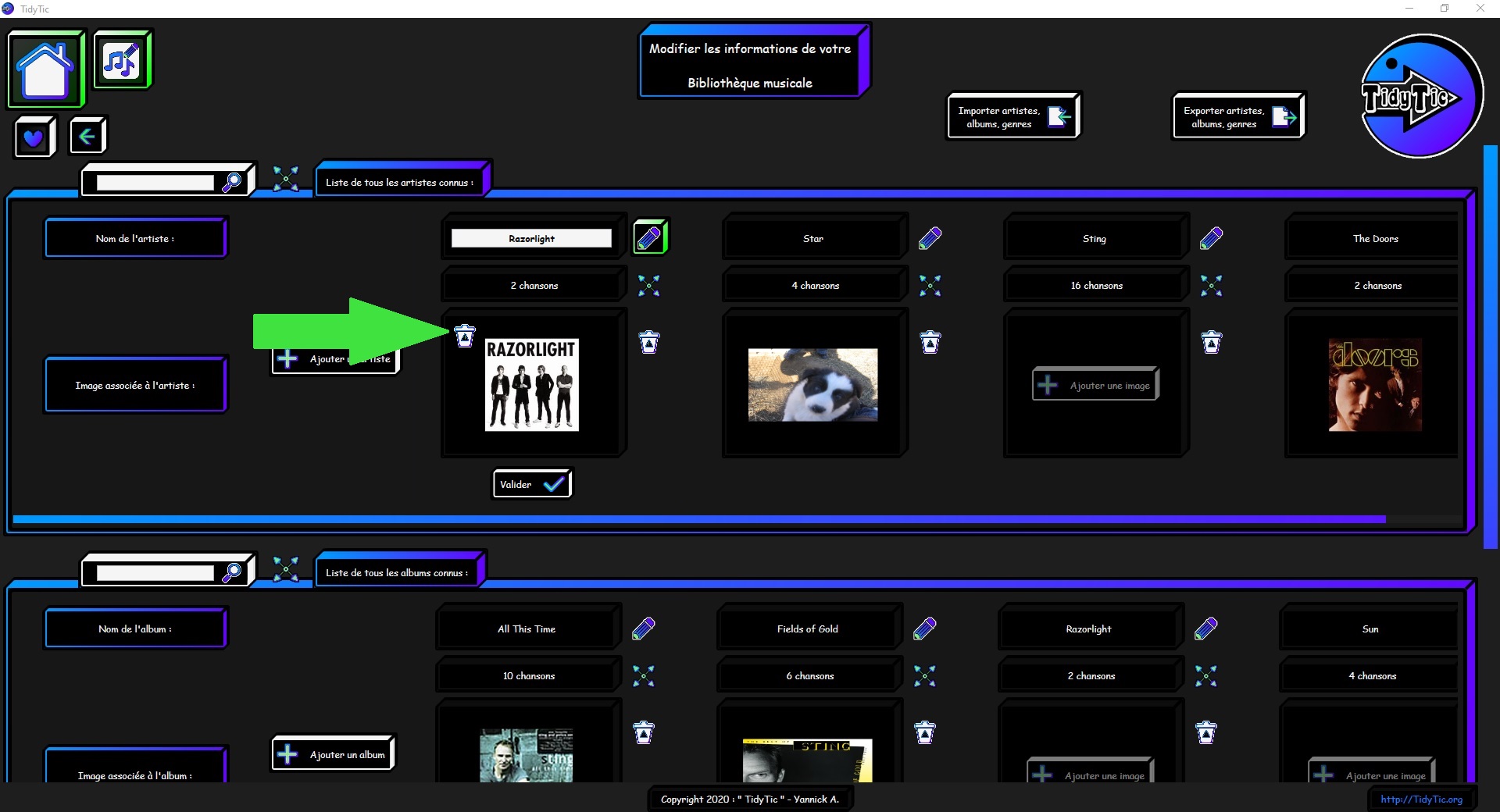Delete the Sting artist with trash icon
The height and width of the screenshot is (812, 1500).
[x=1212, y=342]
